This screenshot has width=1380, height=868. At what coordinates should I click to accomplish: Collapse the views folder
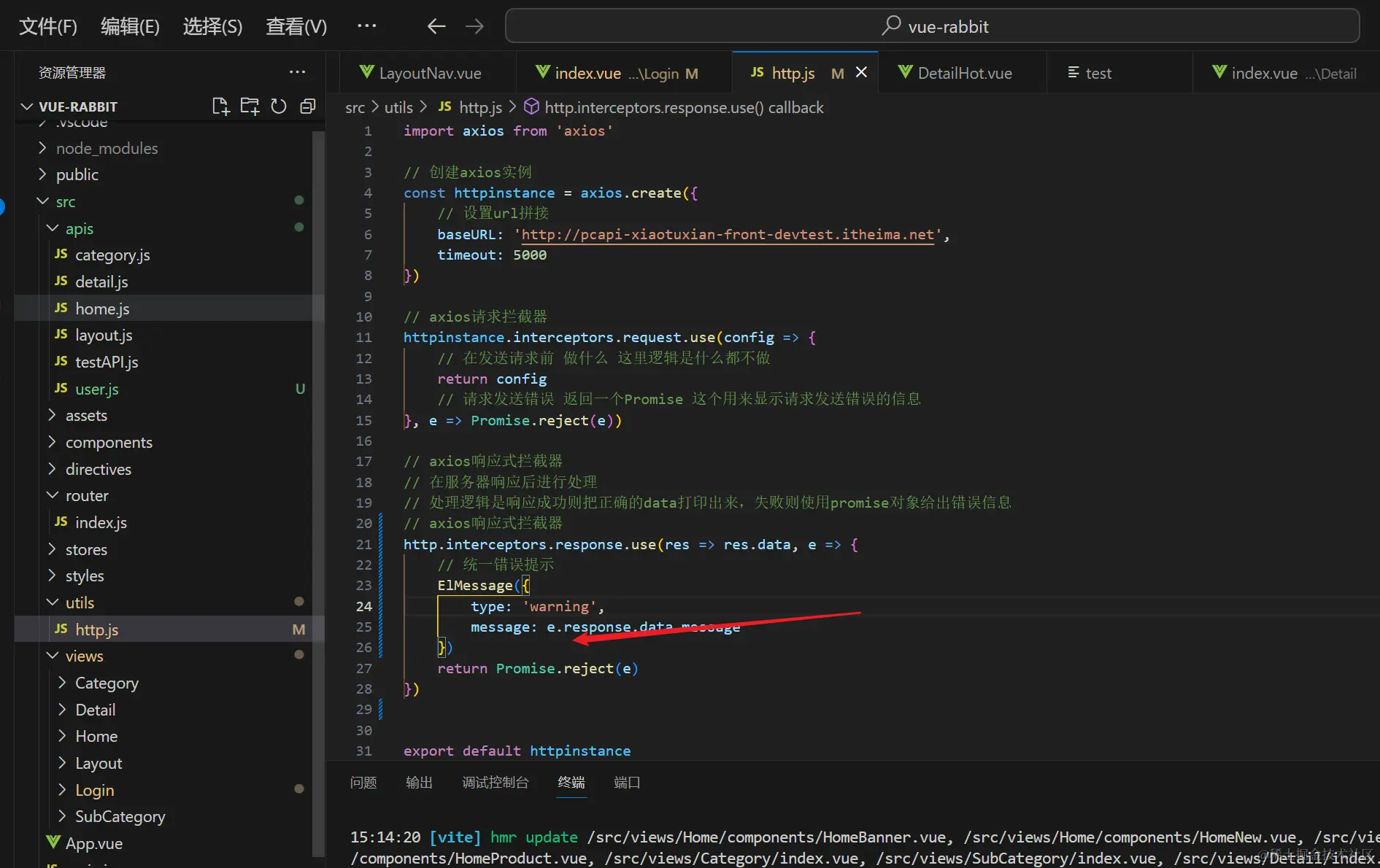pyautogui.click(x=85, y=656)
